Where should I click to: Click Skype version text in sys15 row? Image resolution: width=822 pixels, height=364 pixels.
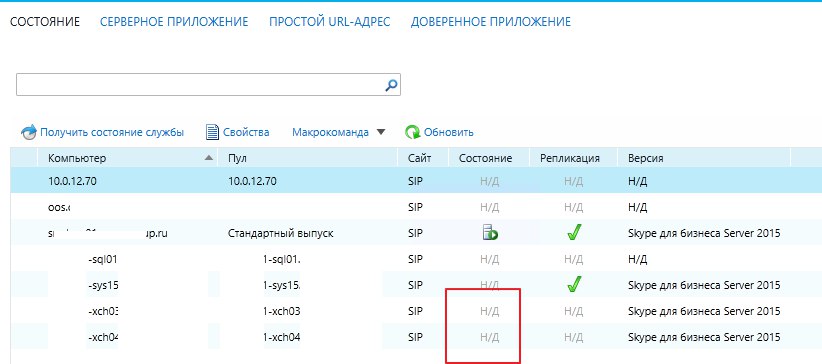click(x=704, y=285)
